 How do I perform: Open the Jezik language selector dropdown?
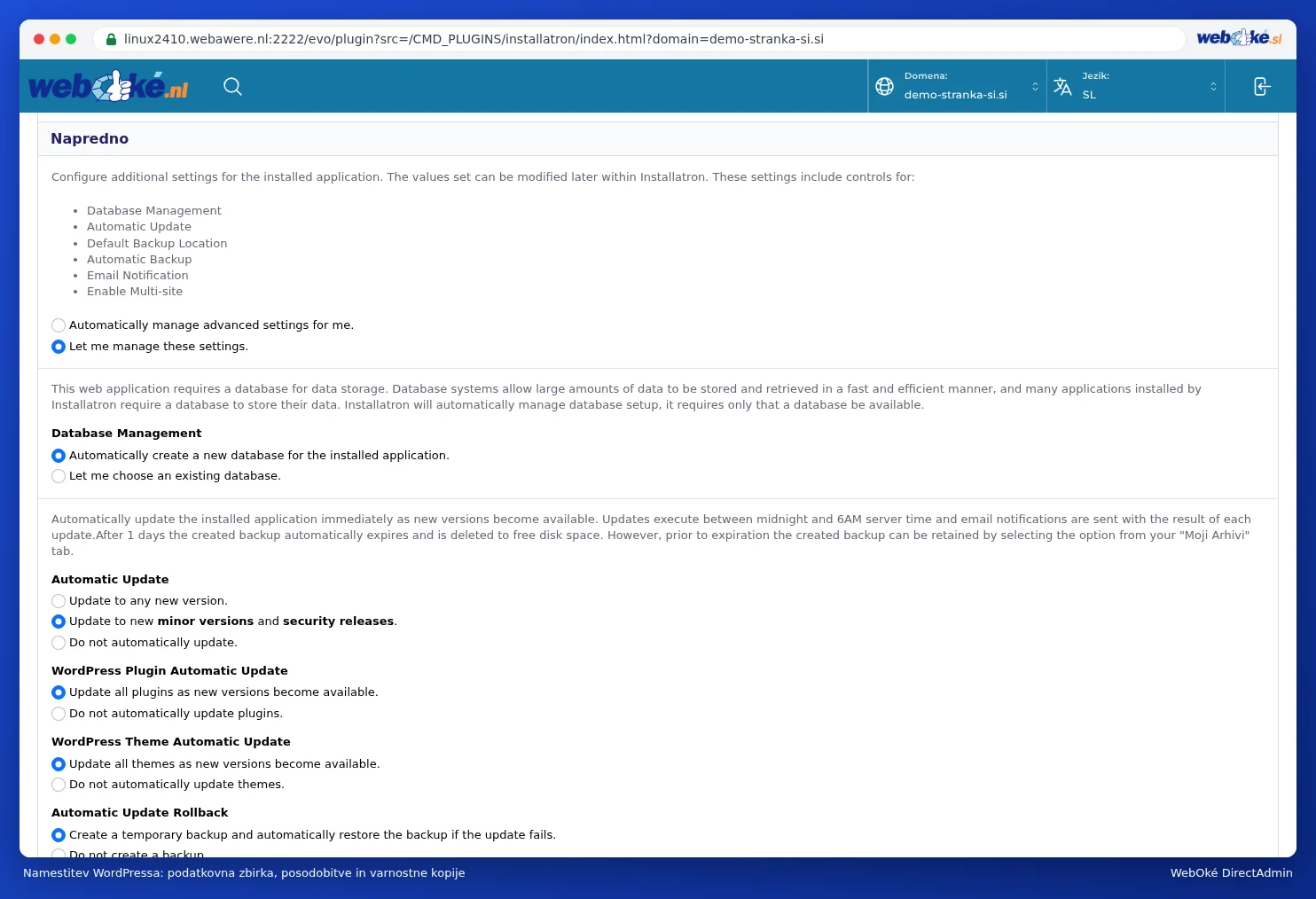coord(1136,86)
